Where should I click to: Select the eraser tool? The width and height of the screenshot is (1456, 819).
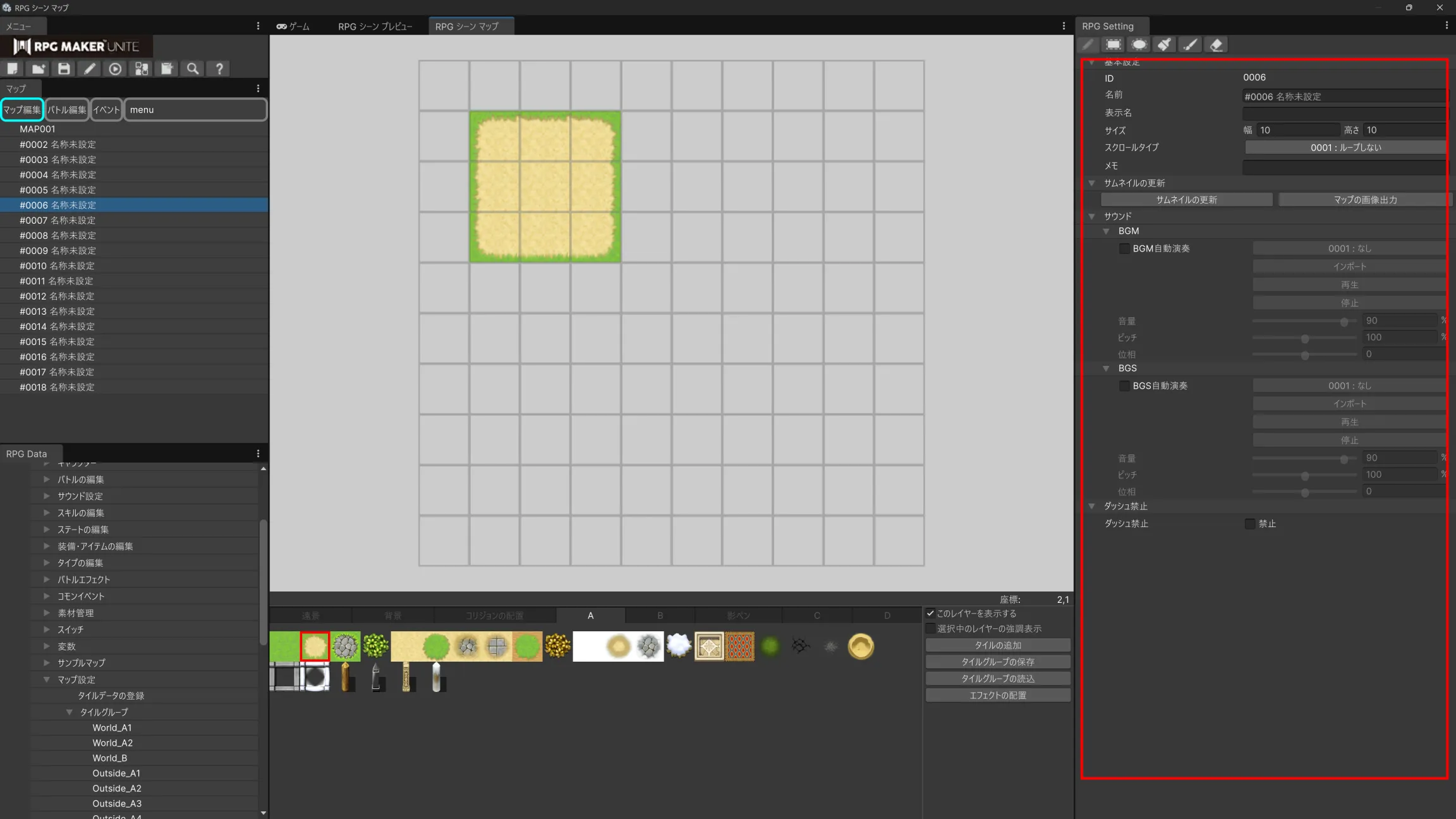click(1215, 45)
